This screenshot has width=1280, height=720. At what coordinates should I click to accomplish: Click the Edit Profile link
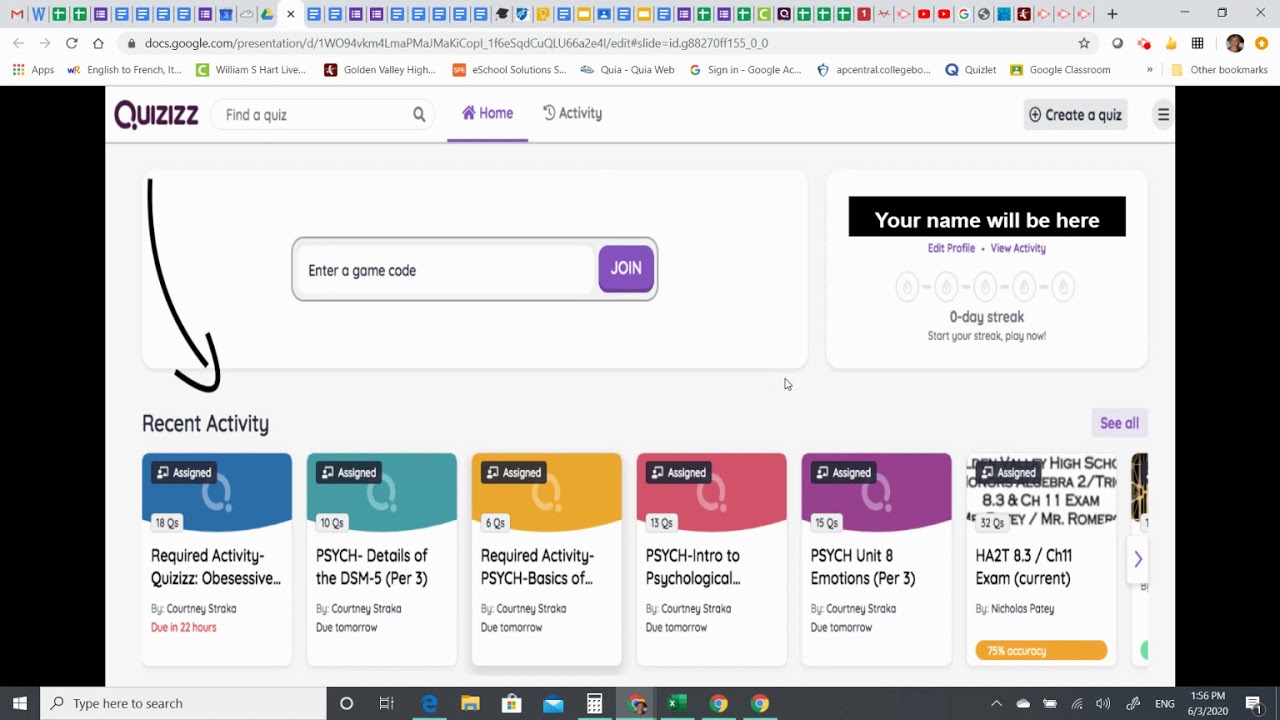pos(951,248)
